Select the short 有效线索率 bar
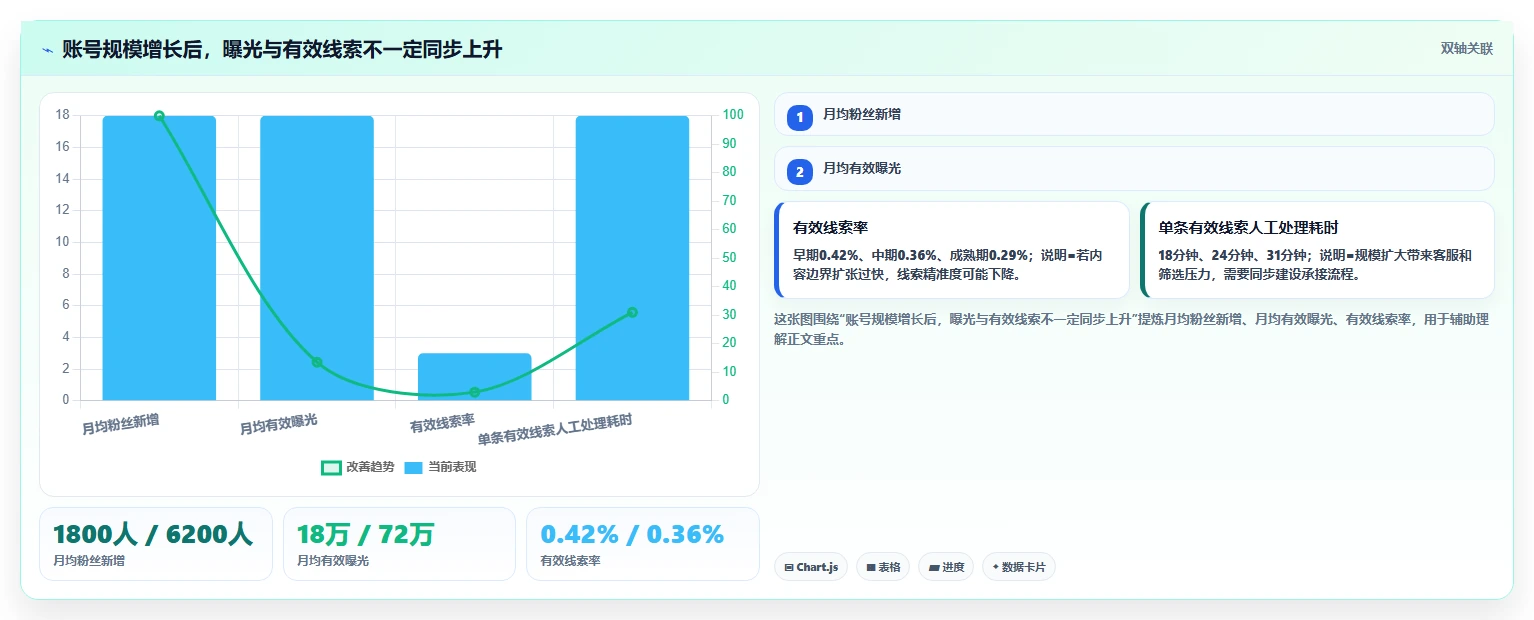 coord(474,377)
